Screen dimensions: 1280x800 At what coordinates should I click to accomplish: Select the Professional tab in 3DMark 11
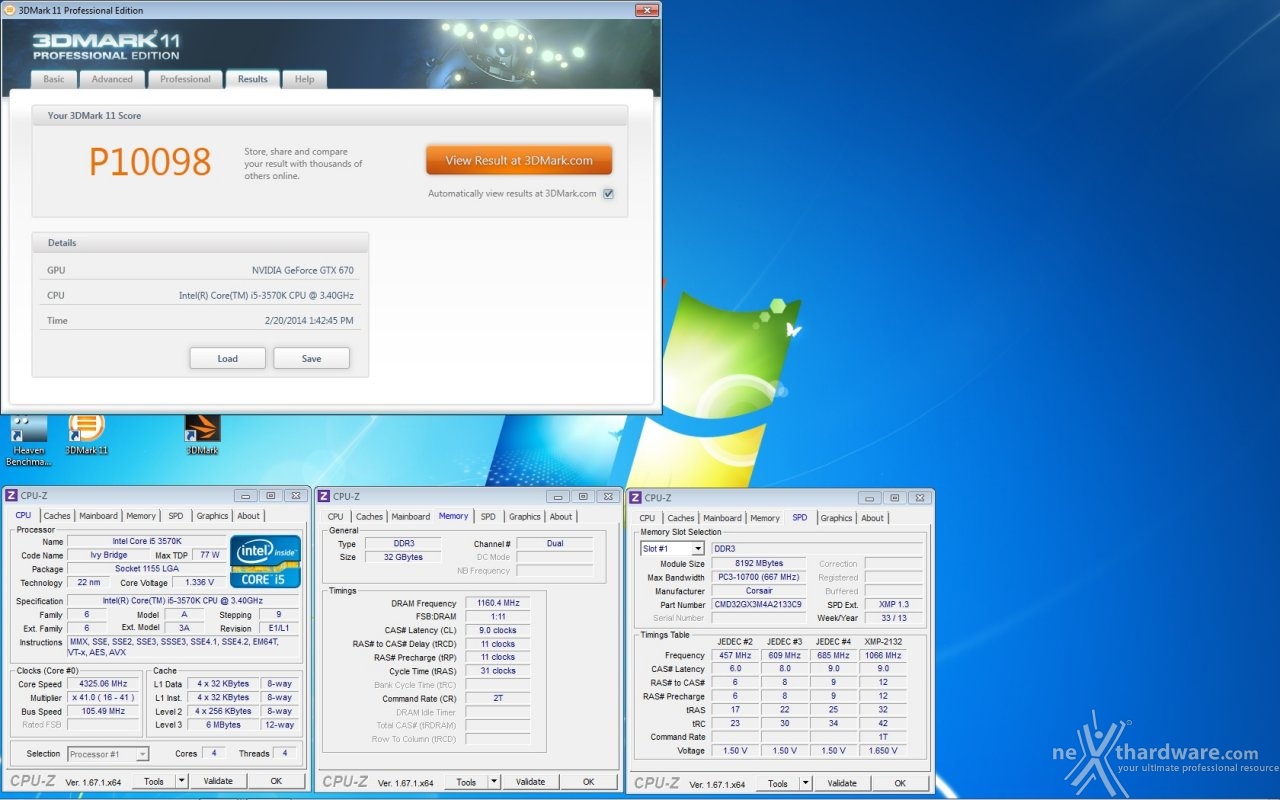[x=185, y=79]
